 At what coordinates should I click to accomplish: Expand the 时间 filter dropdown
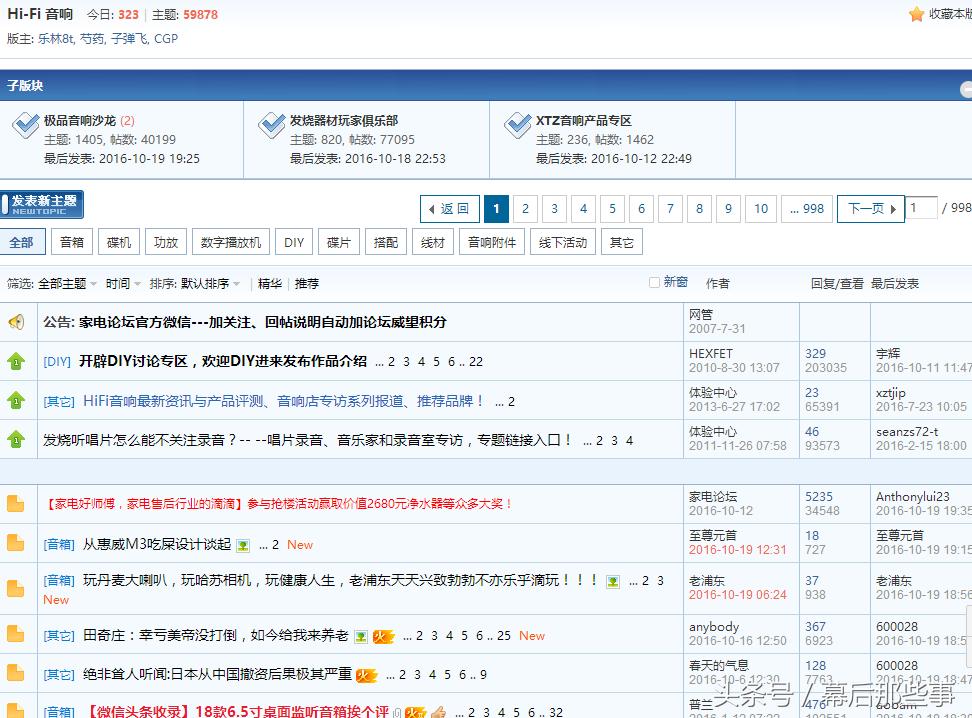tap(117, 282)
